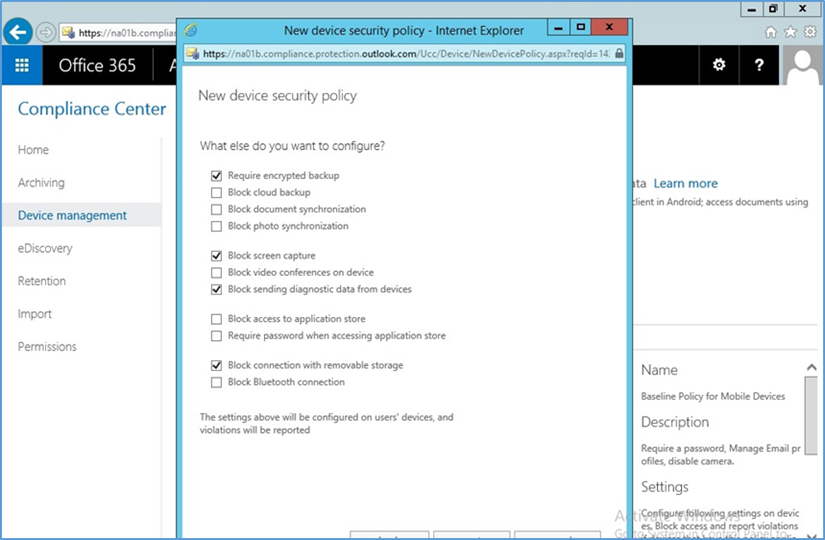Screen dimensions: 825x540
Task: Open Archiving in the sidebar
Action: tap(41, 183)
